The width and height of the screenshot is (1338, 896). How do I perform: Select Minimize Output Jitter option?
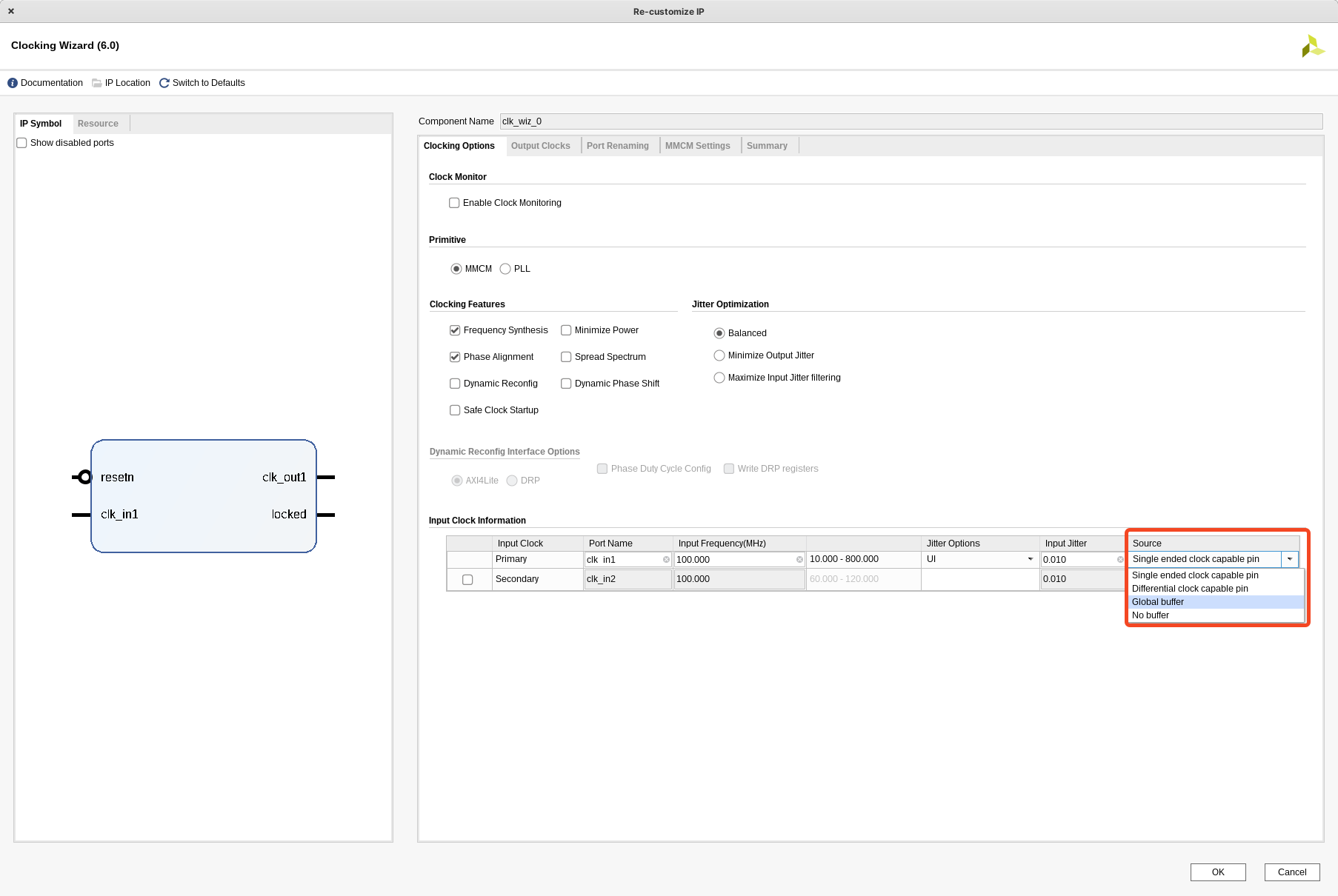pos(719,355)
